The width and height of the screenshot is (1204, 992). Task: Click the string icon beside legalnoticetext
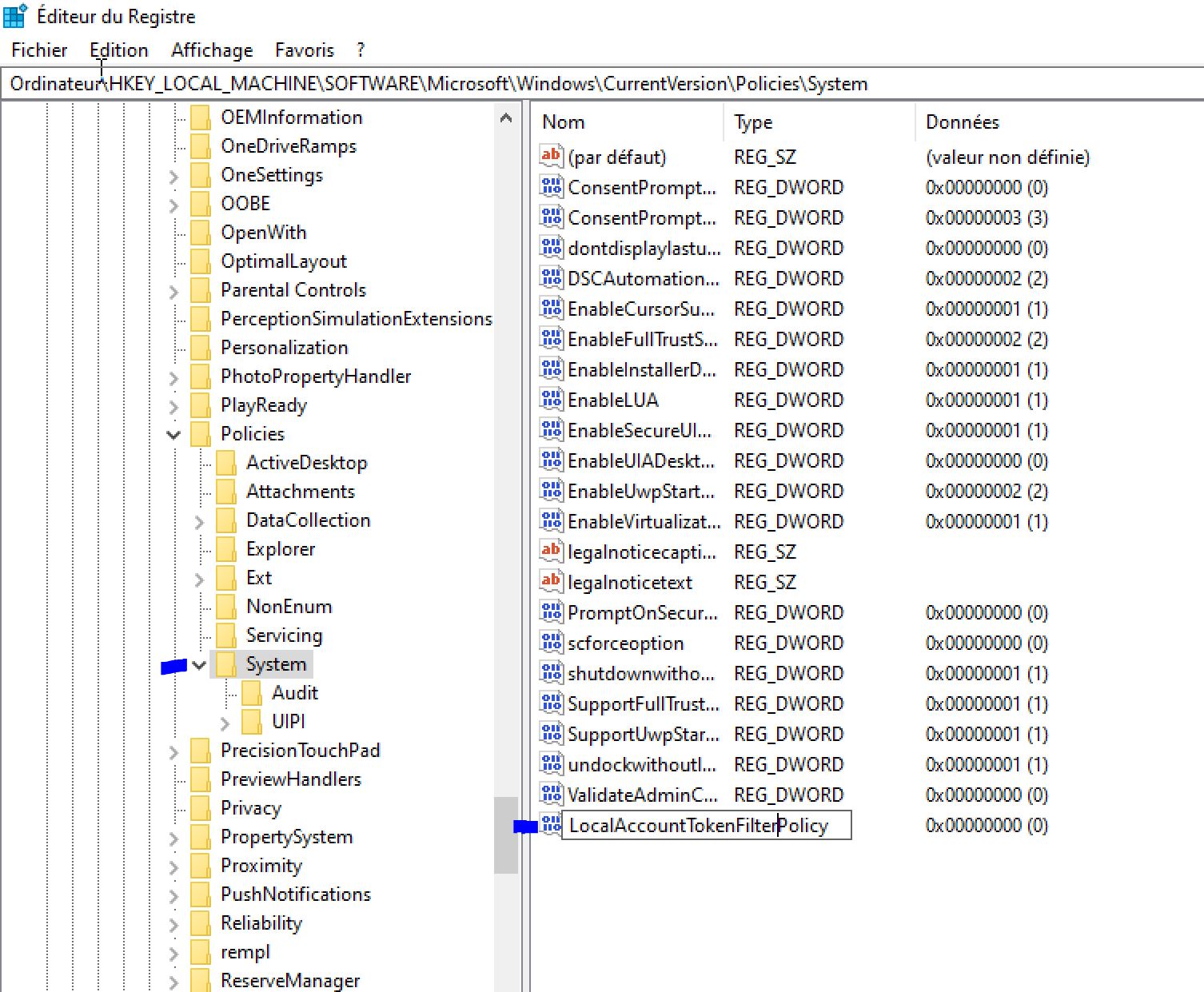(x=551, y=582)
